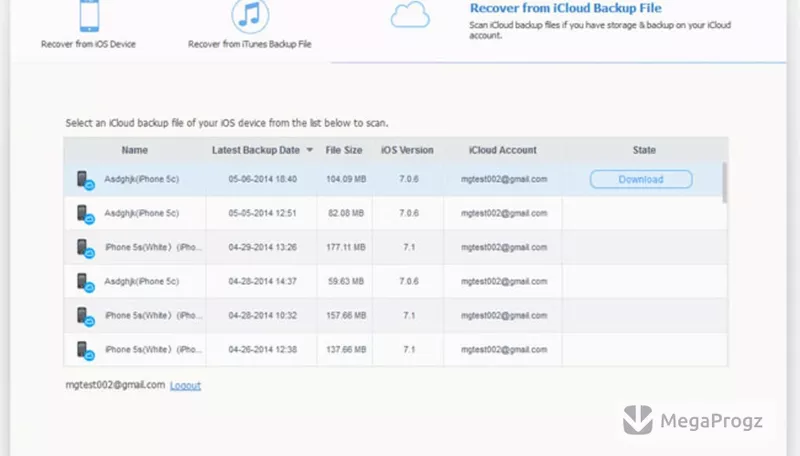Select Asdghjk(iPhone 5c) name dated 05-05-2014

pyautogui.click(x=142, y=213)
